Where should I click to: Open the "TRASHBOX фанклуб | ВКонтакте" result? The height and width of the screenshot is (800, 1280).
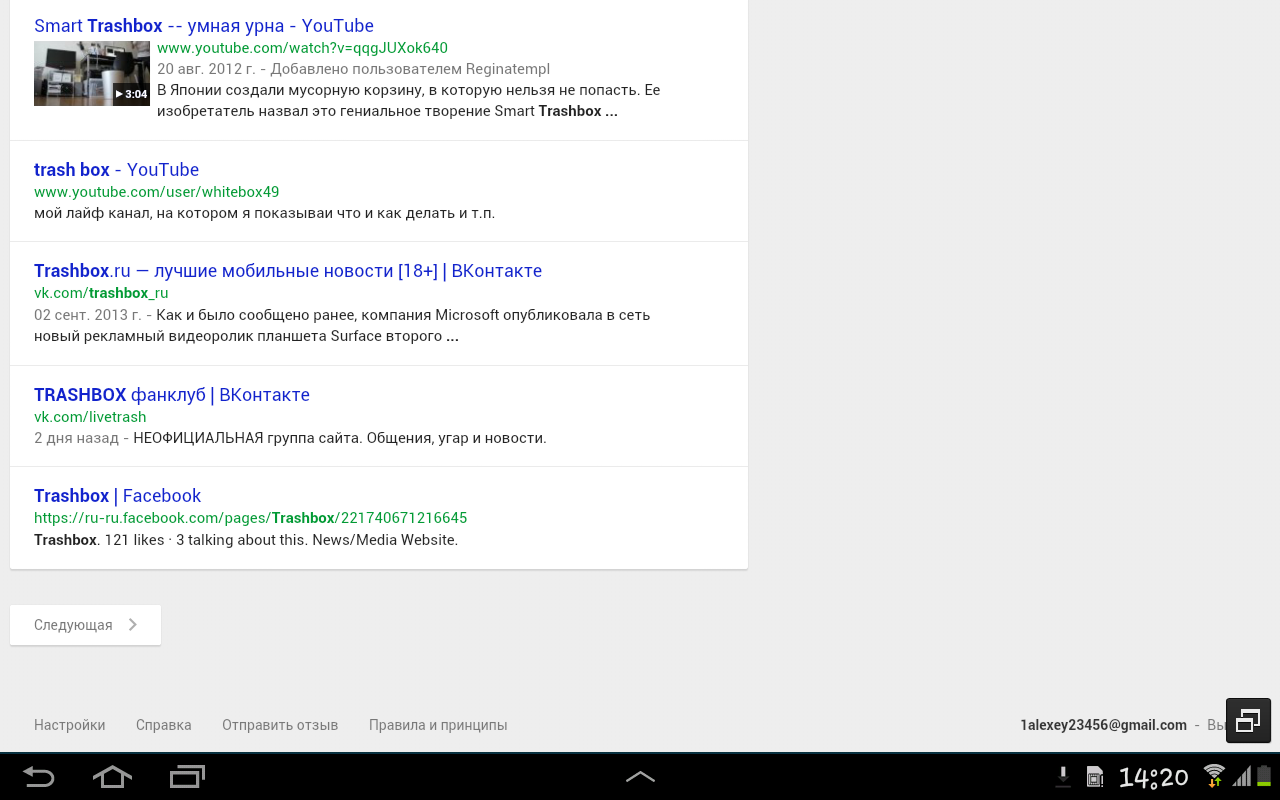[x=172, y=395]
